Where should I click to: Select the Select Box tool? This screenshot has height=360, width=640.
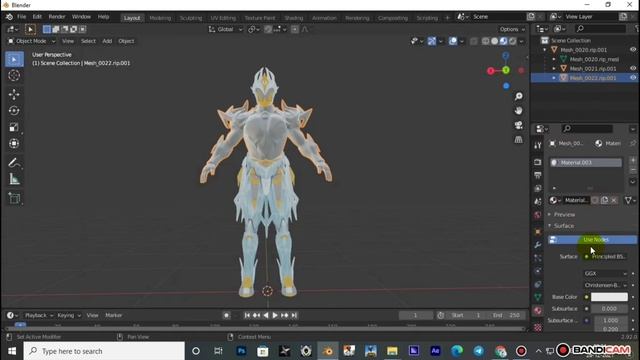(14, 60)
